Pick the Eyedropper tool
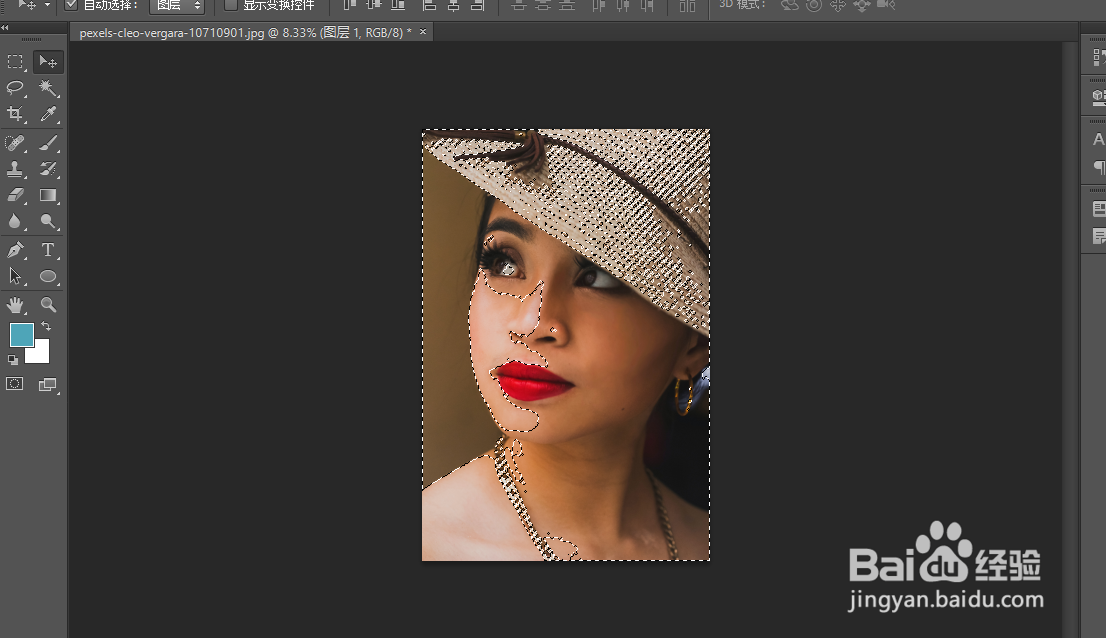1106x638 pixels. 48,114
